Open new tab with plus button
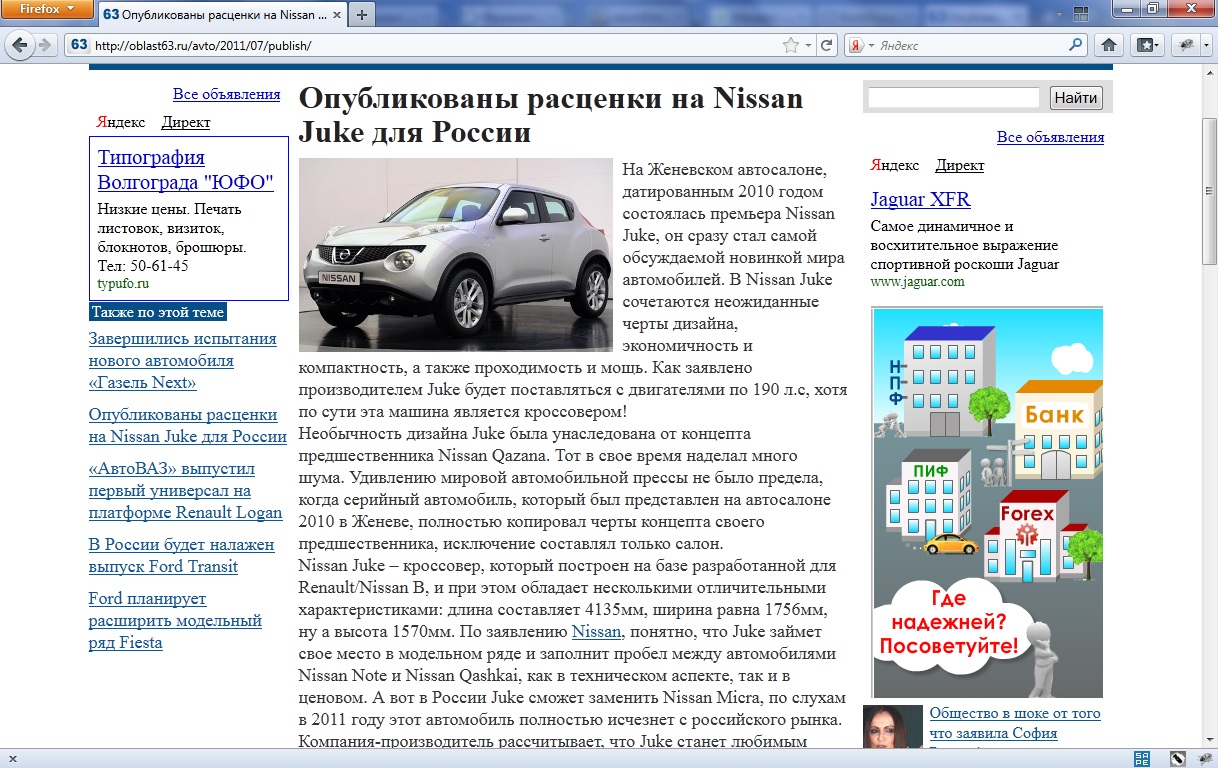This screenshot has height=768, width=1218. click(x=361, y=15)
